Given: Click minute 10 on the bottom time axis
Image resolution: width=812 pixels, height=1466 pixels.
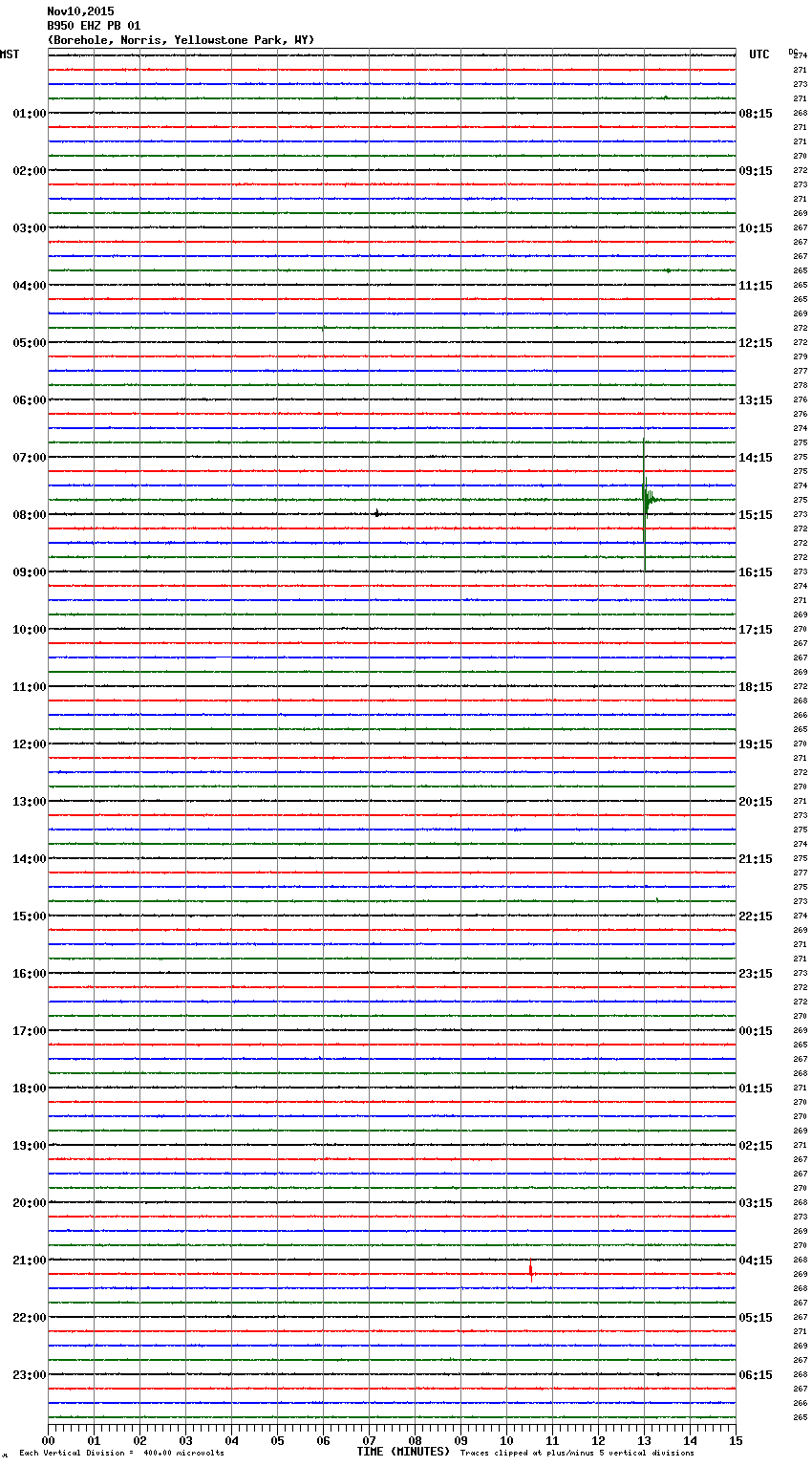Looking at the screenshot, I should click(x=506, y=1440).
